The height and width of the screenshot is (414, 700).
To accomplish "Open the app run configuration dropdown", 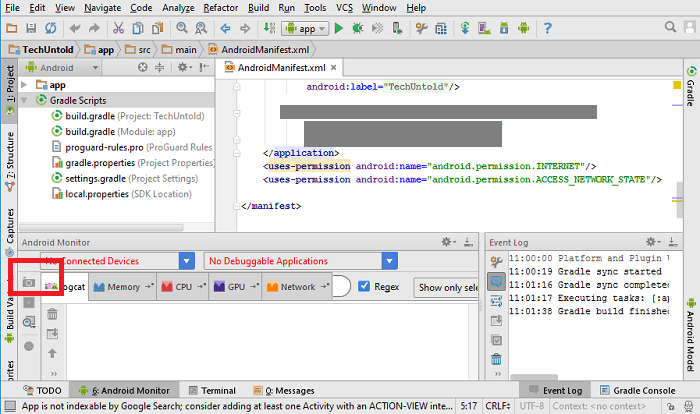I will click(x=305, y=29).
